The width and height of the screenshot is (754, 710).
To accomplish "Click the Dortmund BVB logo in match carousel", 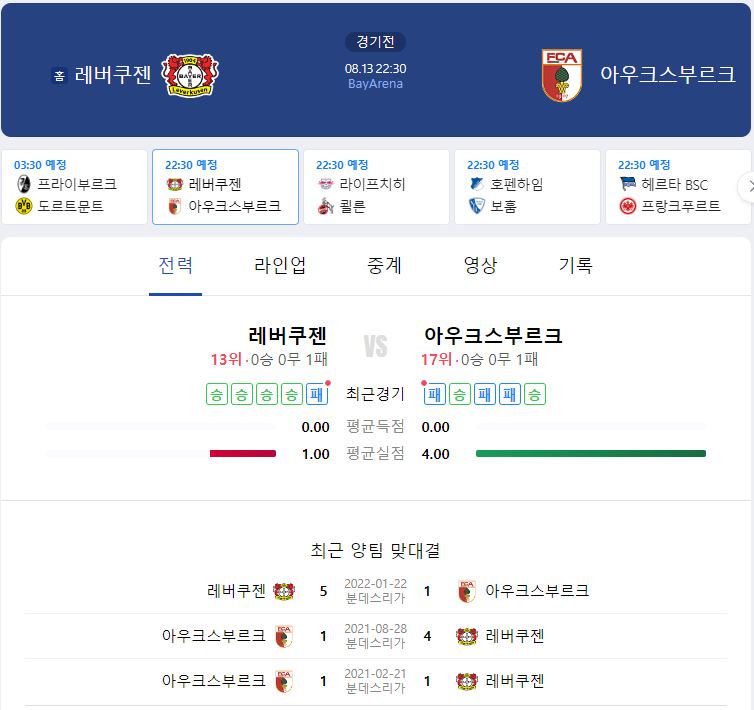I will pyautogui.click(x=23, y=206).
